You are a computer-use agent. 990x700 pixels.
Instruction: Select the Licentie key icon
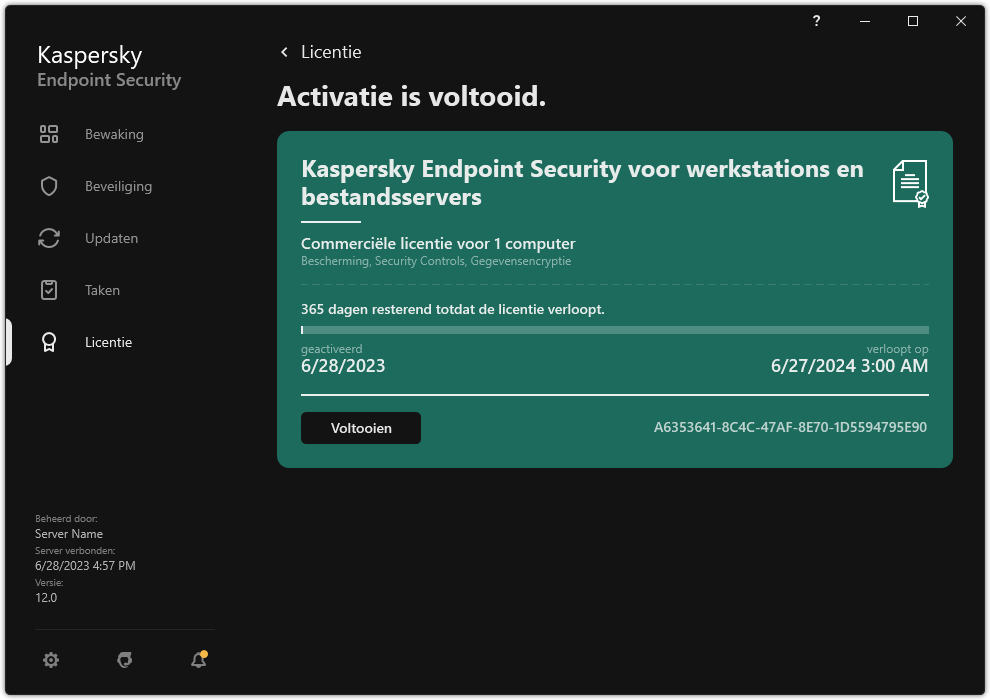[x=49, y=341]
